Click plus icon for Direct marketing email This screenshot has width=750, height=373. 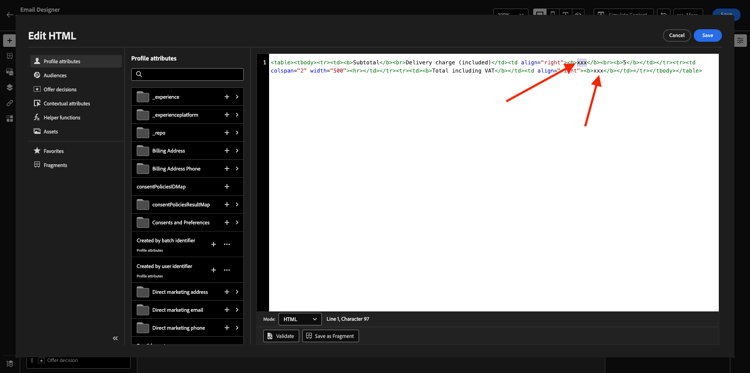point(227,310)
